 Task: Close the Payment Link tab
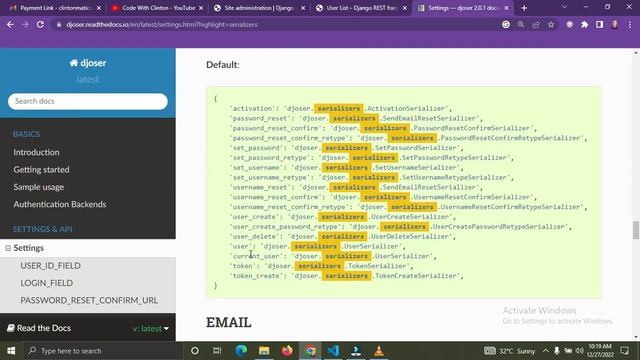click(99, 8)
